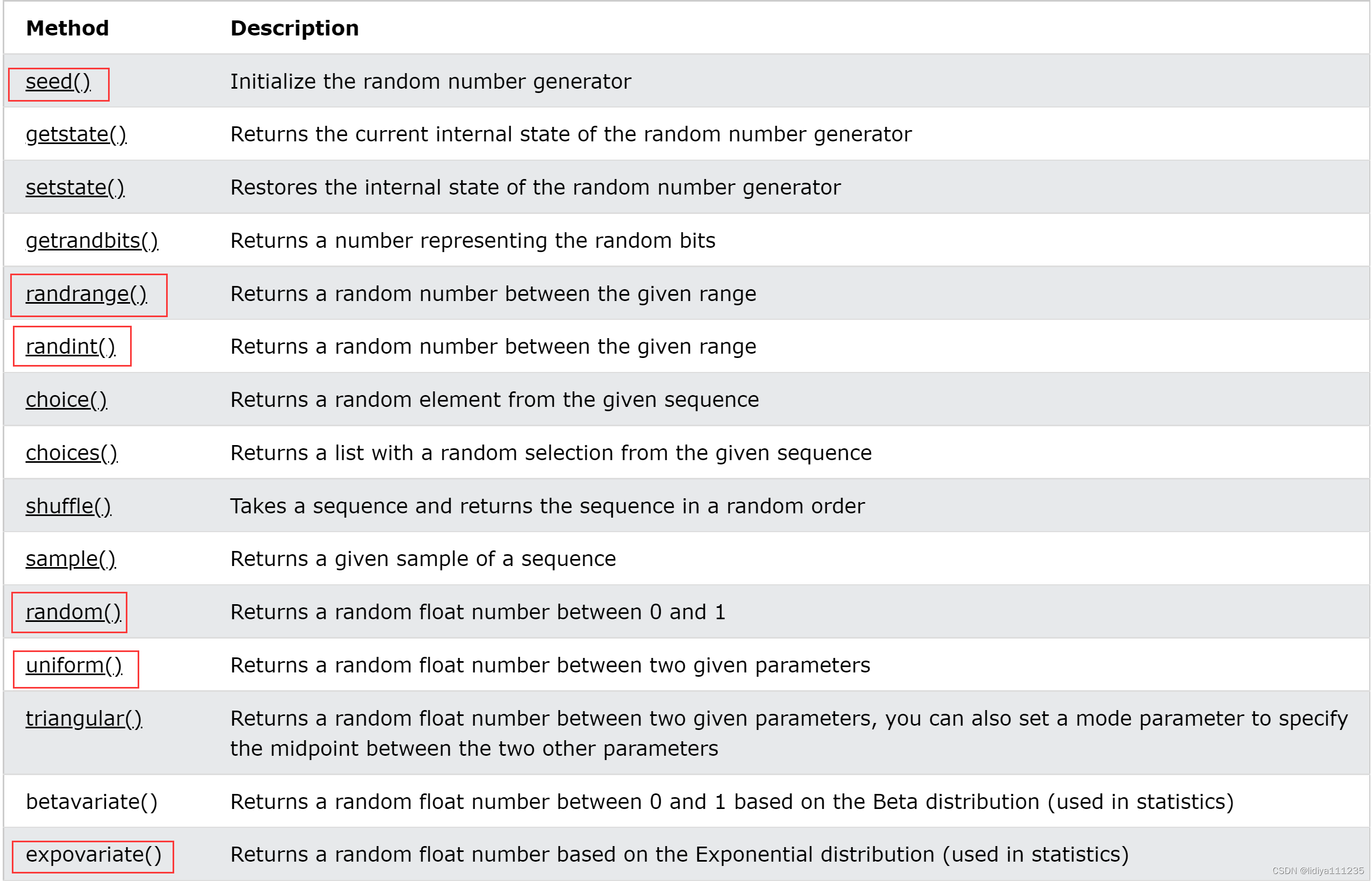The height and width of the screenshot is (881, 1372).
Task: Open the choices() method link
Action: (72, 453)
